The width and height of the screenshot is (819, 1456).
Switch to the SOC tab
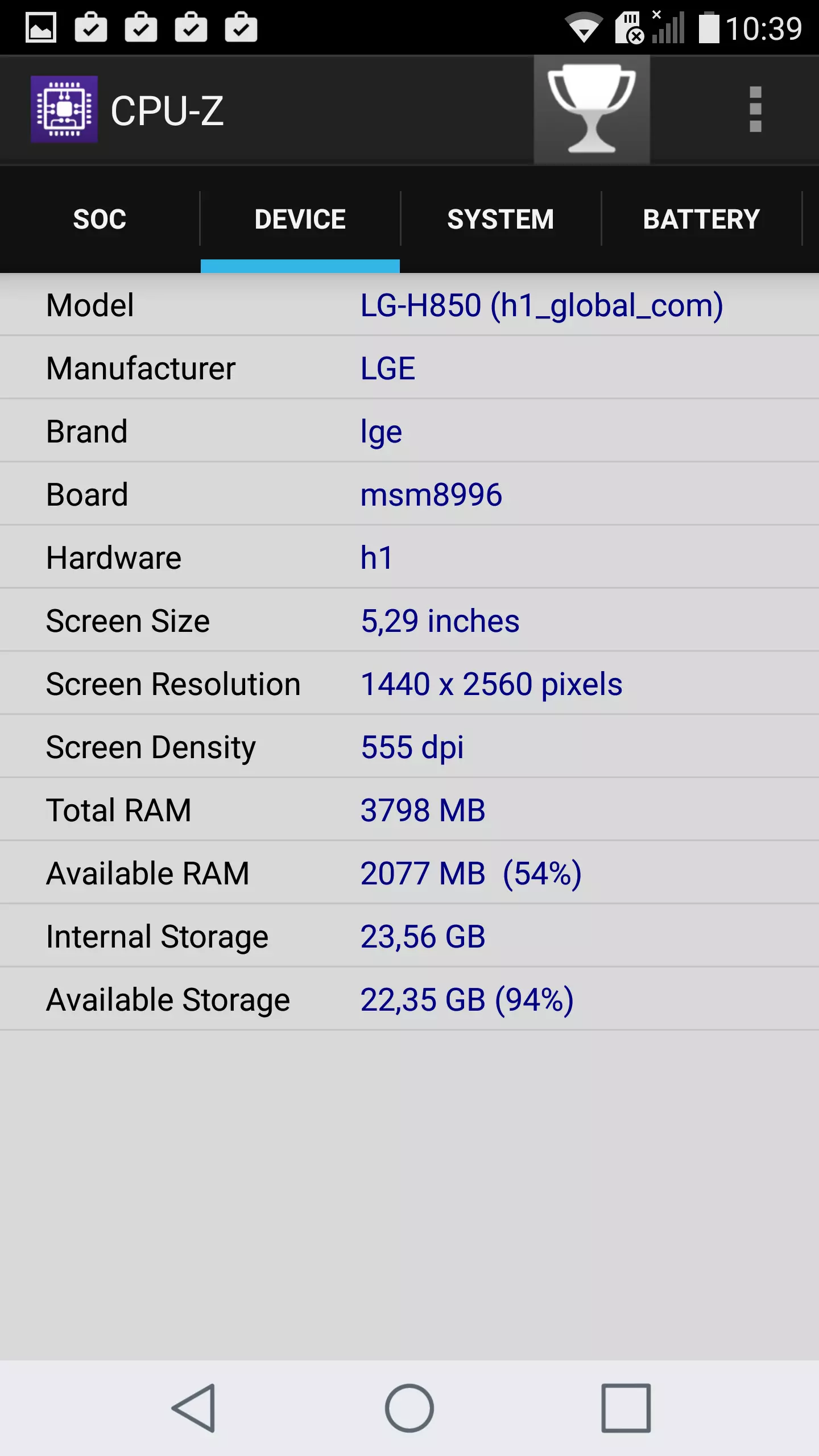[100, 220]
